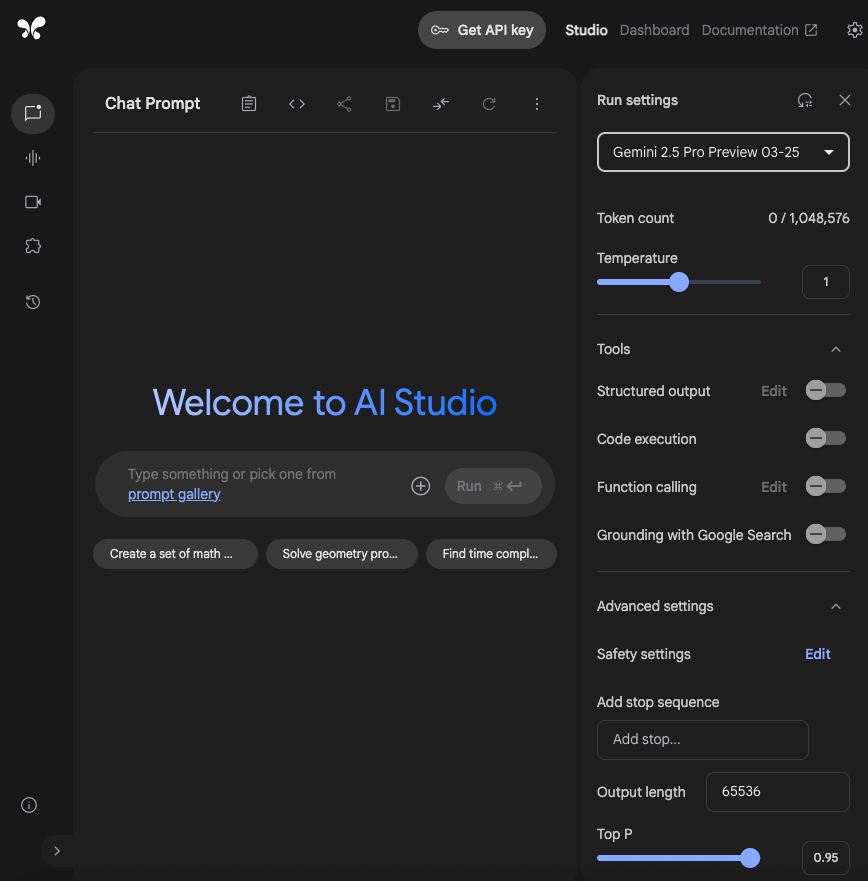Select 'Solve geometry pro...' suggestion
The width and height of the screenshot is (868, 881).
click(x=342, y=554)
